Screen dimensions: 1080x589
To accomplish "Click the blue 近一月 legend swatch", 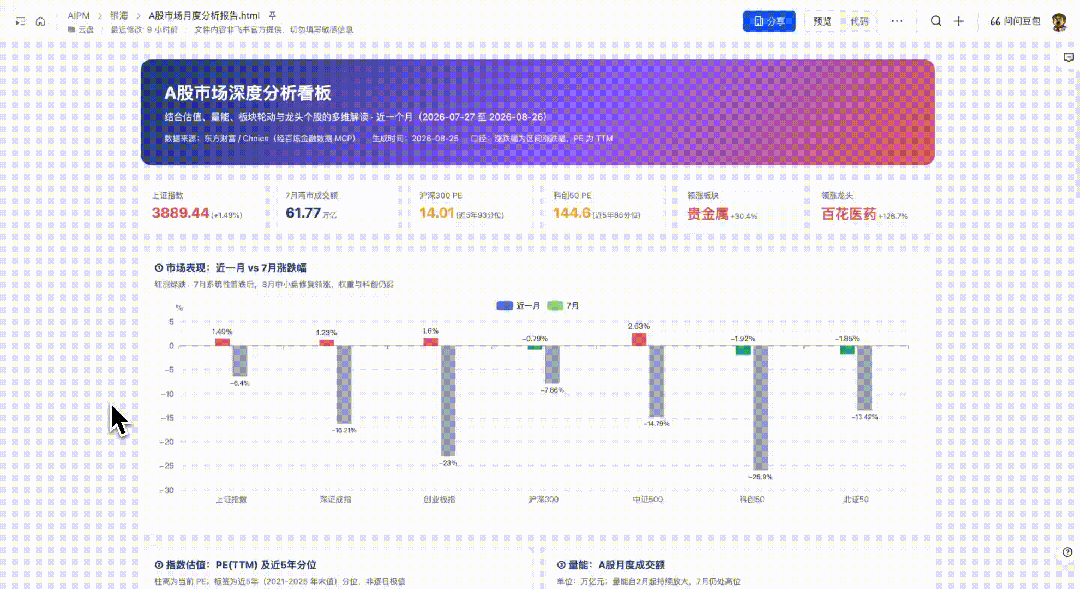I will 504,305.
